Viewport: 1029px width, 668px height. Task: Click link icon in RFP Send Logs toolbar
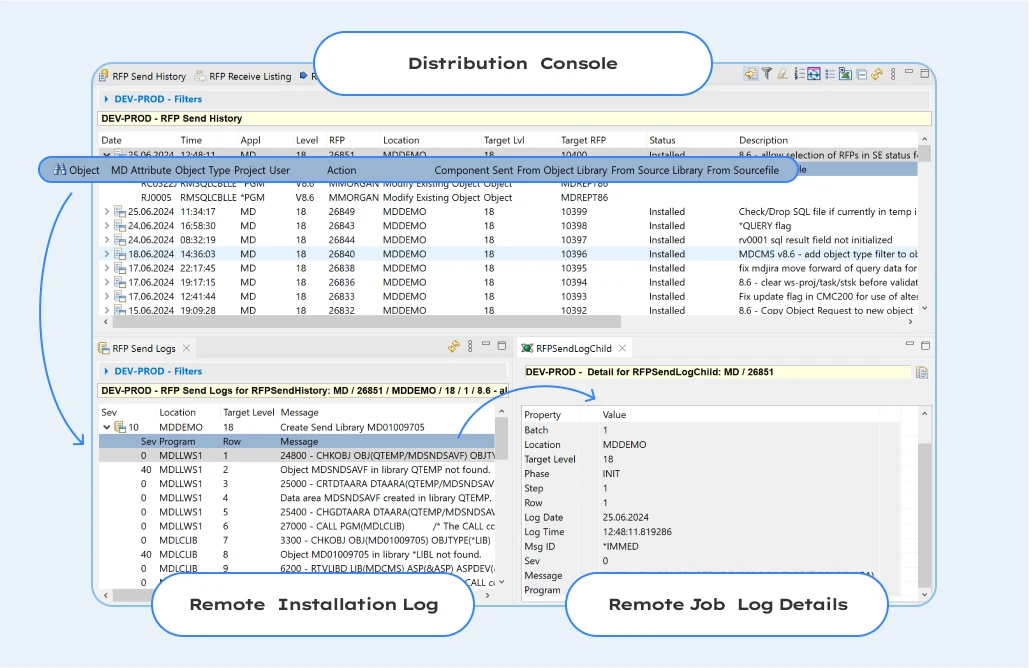[454, 347]
